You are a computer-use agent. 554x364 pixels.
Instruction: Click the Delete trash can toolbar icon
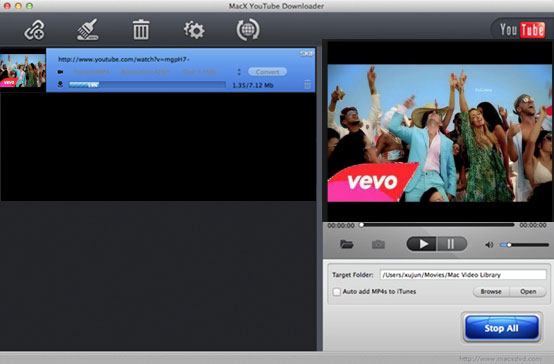coord(141,29)
